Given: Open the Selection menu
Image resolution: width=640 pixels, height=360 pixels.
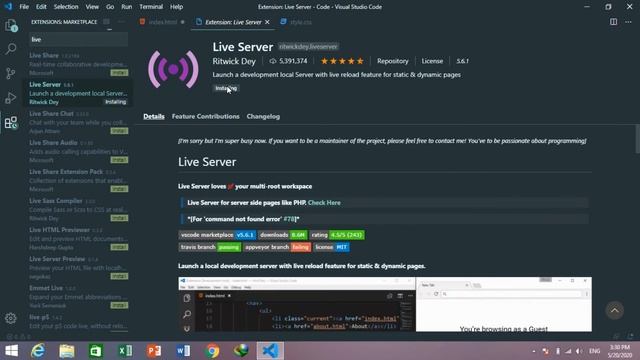Looking at the screenshot, I should pyautogui.click(x=66, y=7).
